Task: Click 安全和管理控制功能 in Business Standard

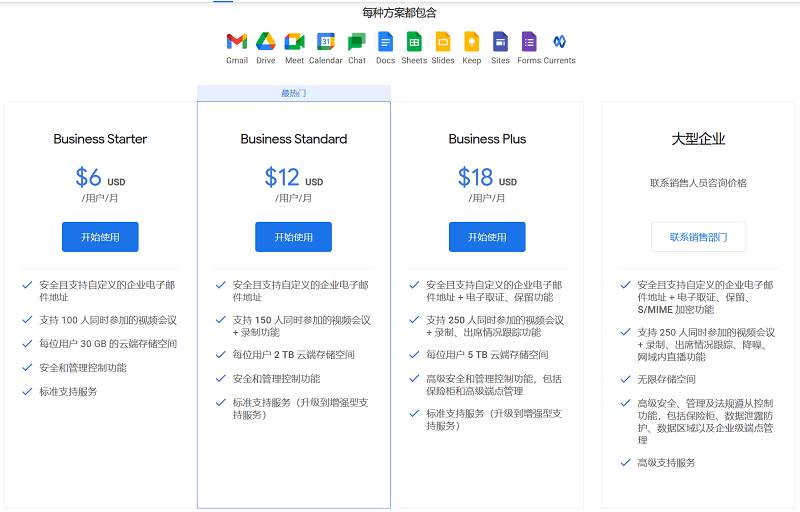Action: pos(277,378)
